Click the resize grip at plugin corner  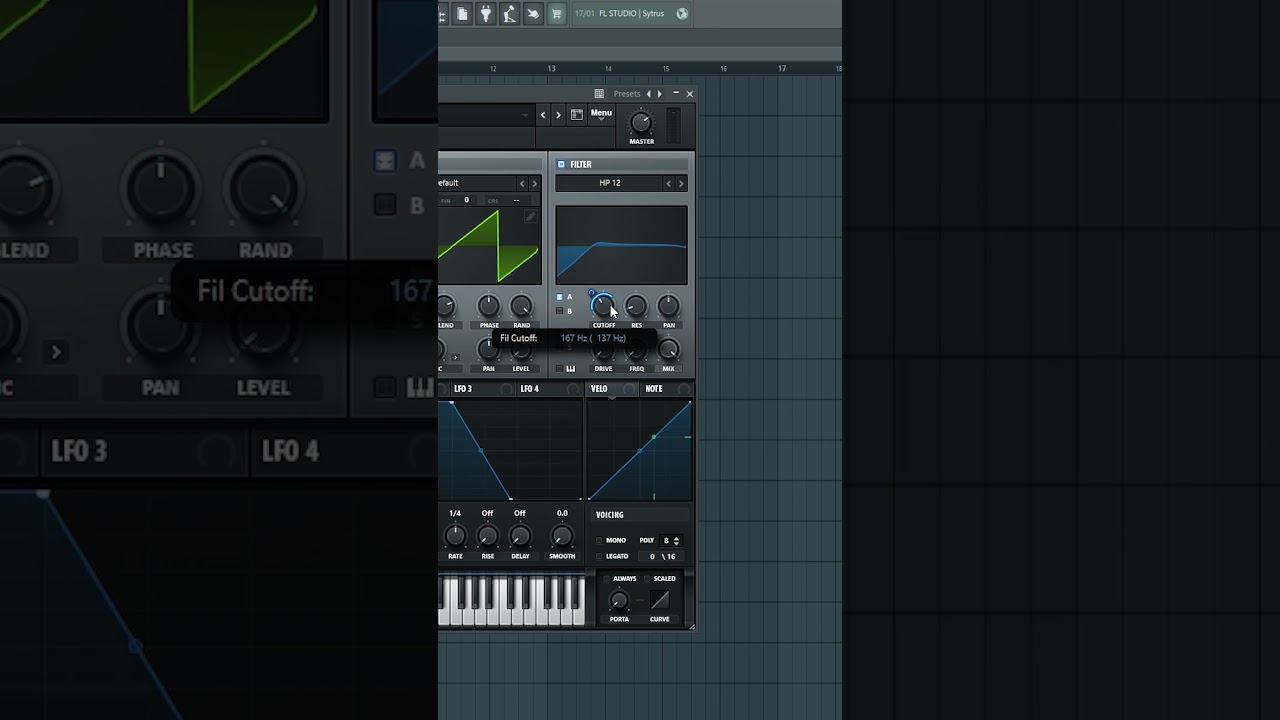pos(691,626)
